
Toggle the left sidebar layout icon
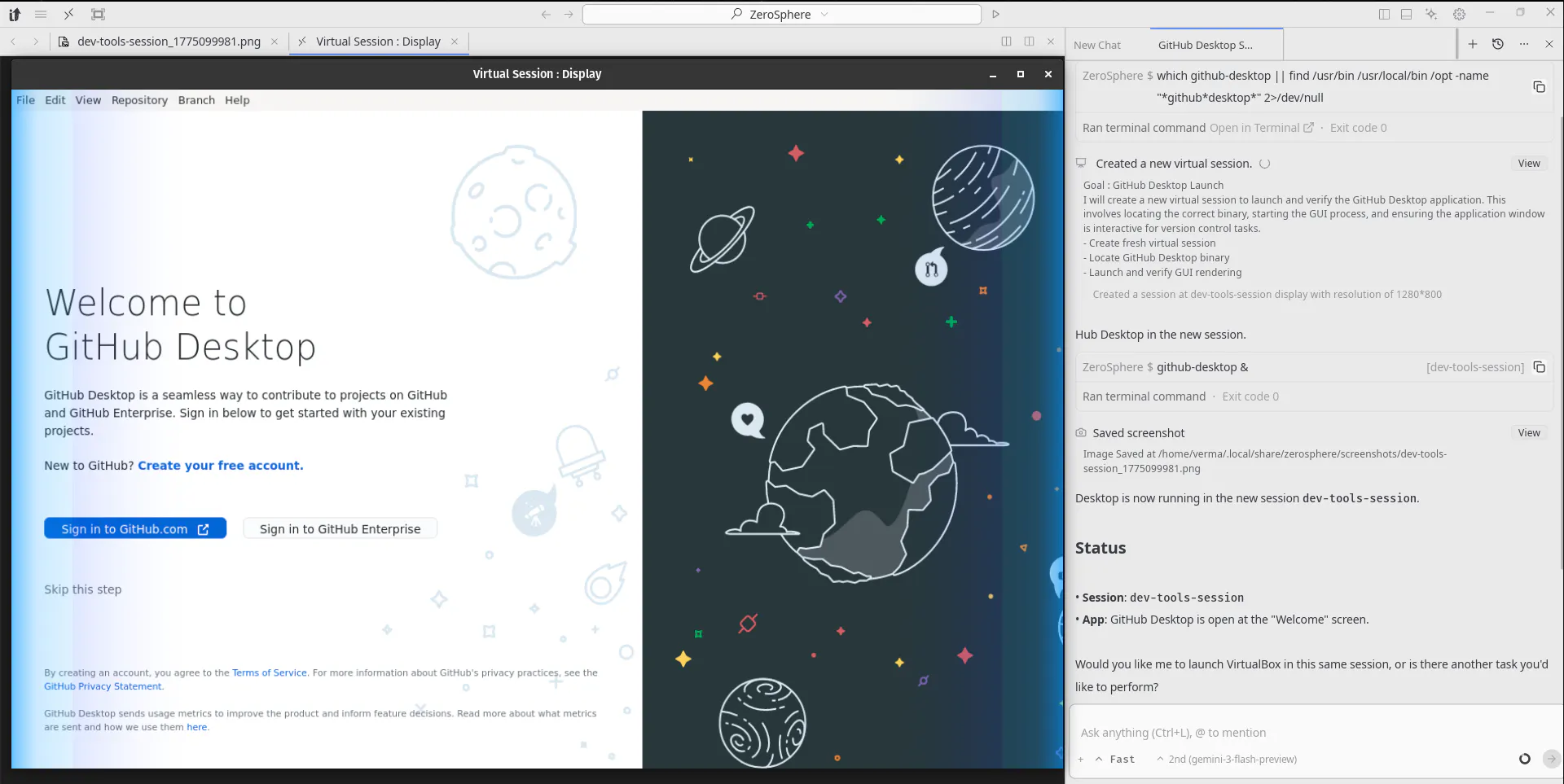1384,14
